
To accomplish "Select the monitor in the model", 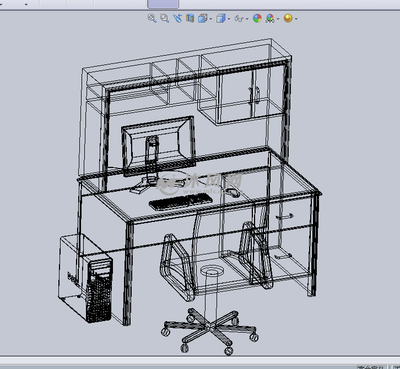I will coord(158,145).
